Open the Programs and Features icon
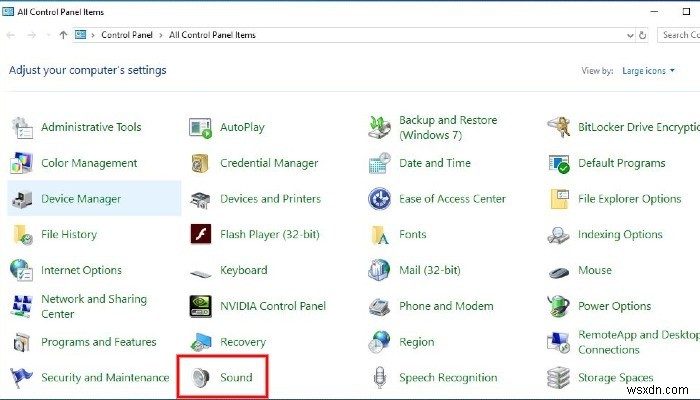Viewport: 700px width, 400px height. (21, 342)
